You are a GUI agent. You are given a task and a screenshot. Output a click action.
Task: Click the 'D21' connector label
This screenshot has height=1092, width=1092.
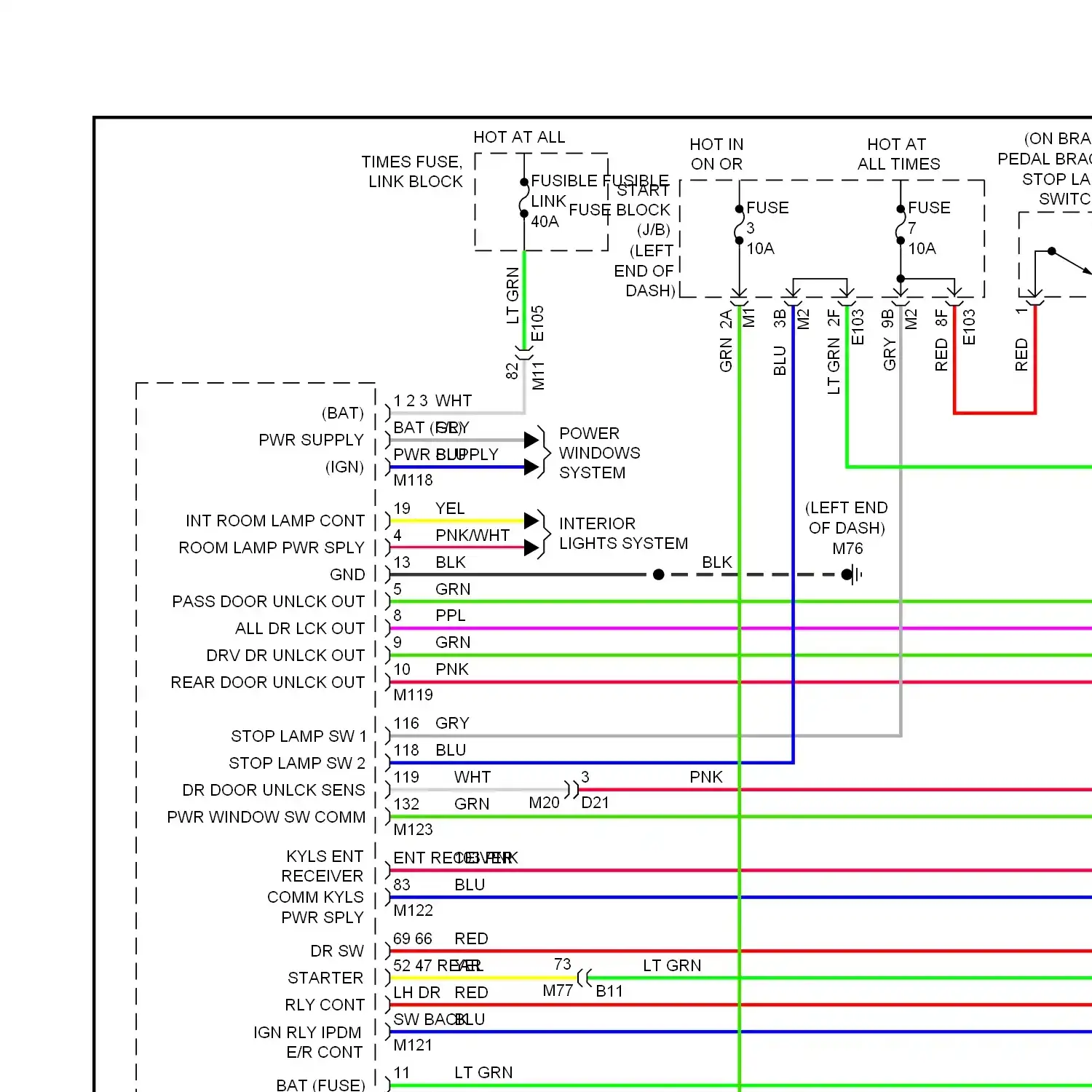(595, 803)
